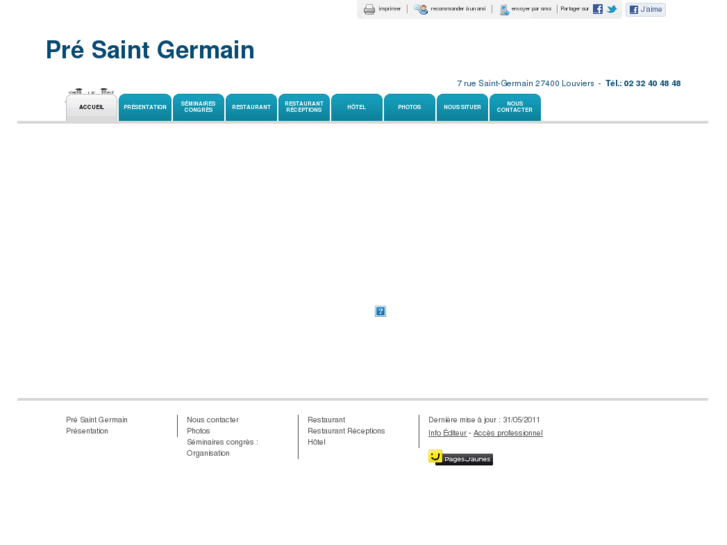The image size is (727, 545).
Task: Open footer link Nous contacter
Action: coord(213,420)
